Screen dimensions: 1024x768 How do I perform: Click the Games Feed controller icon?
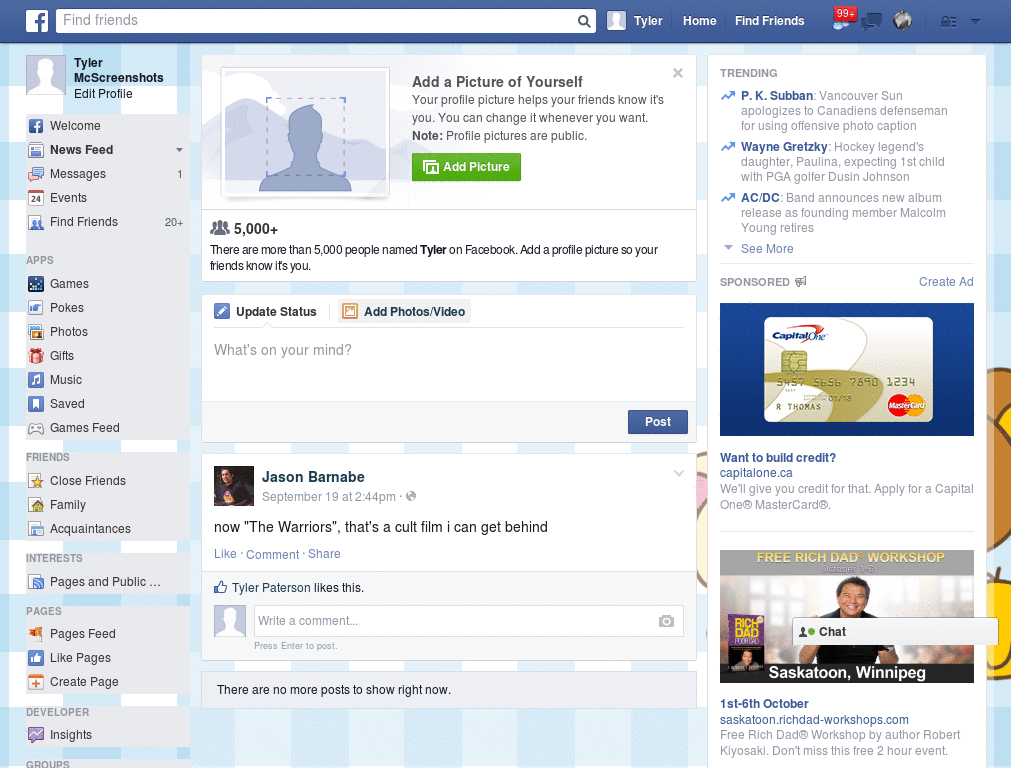[x=36, y=428]
